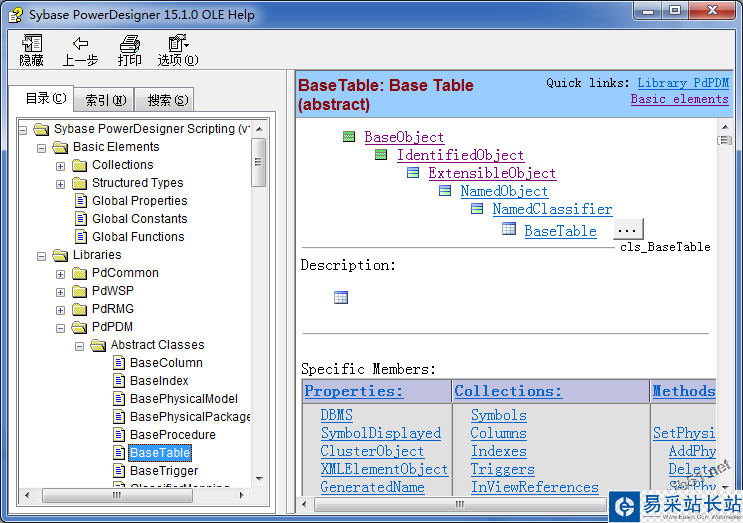Switch to the 索引 (Index) tab

point(105,100)
